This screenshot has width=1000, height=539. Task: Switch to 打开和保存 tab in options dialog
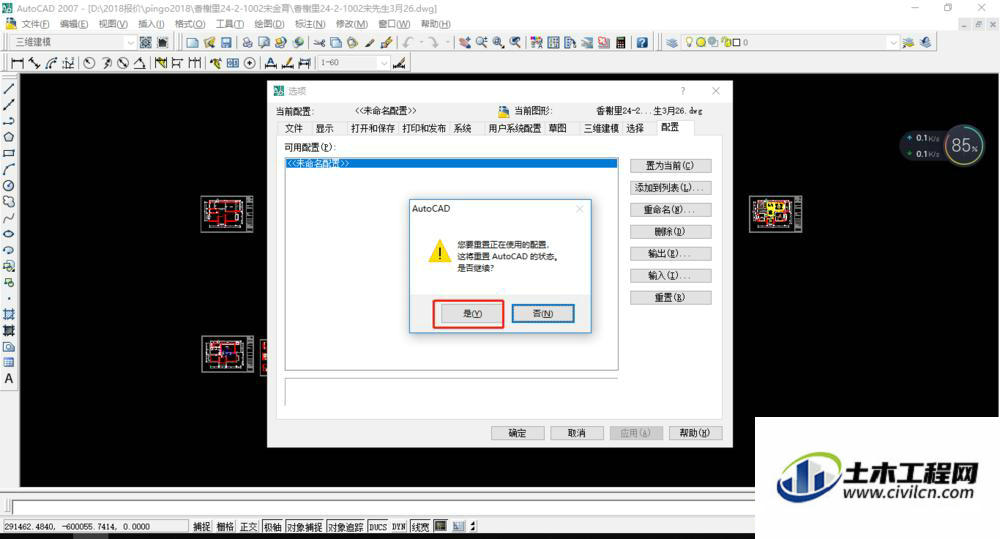pos(373,128)
